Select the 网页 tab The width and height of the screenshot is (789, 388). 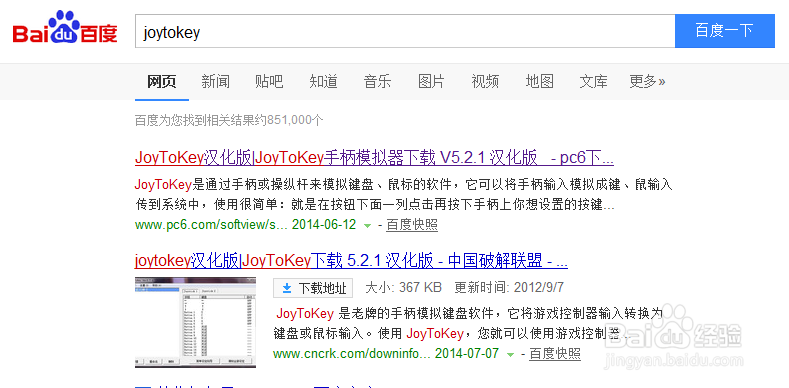click(x=162, y=82)
